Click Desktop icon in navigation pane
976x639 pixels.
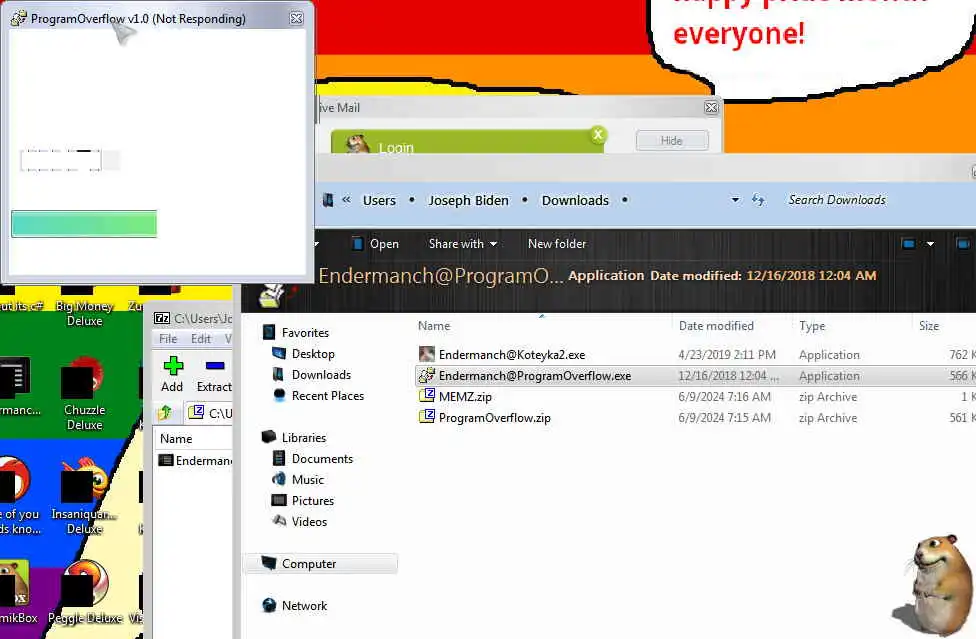(278, 353)
